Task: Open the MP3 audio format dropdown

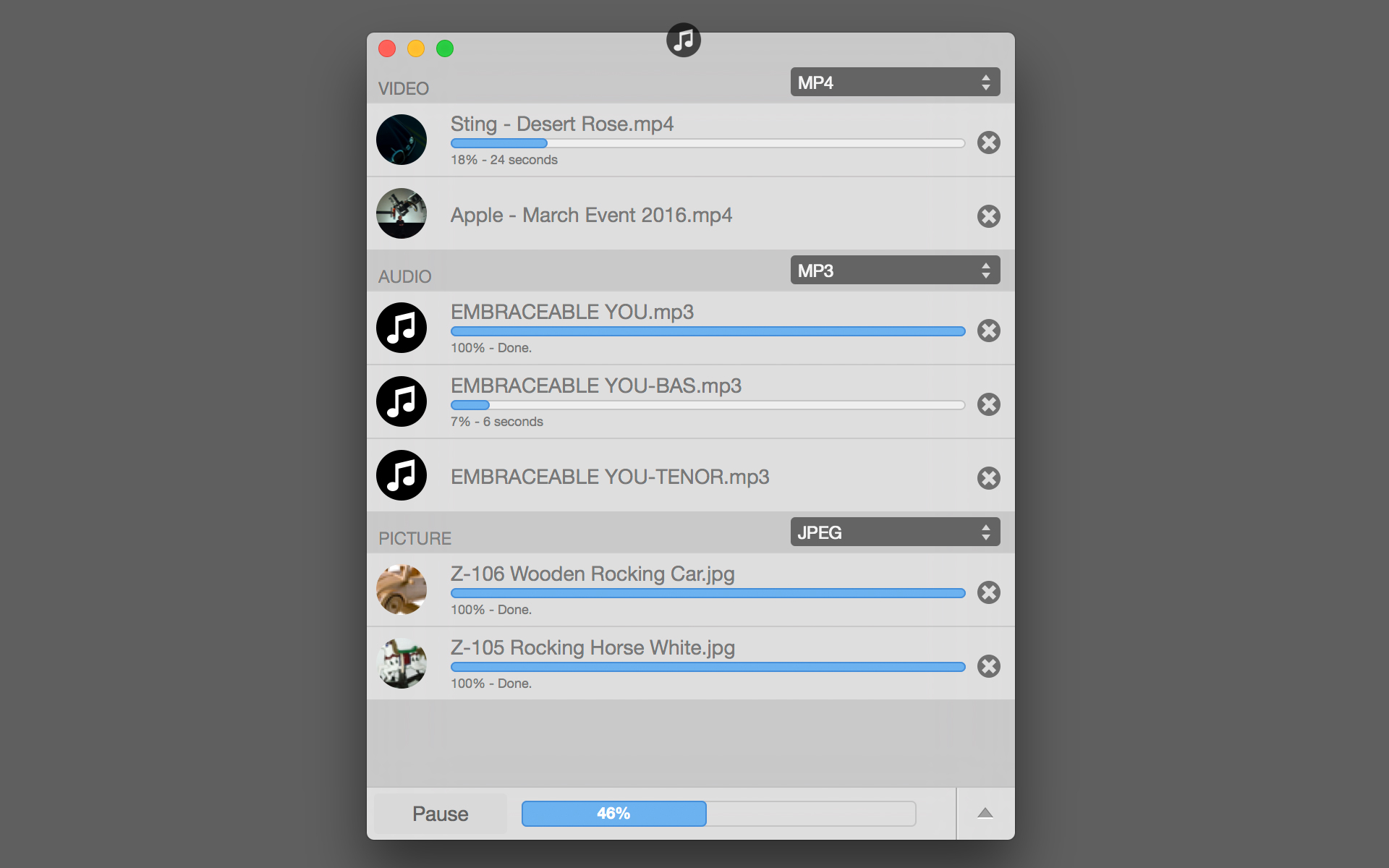Action: [895, 271]
